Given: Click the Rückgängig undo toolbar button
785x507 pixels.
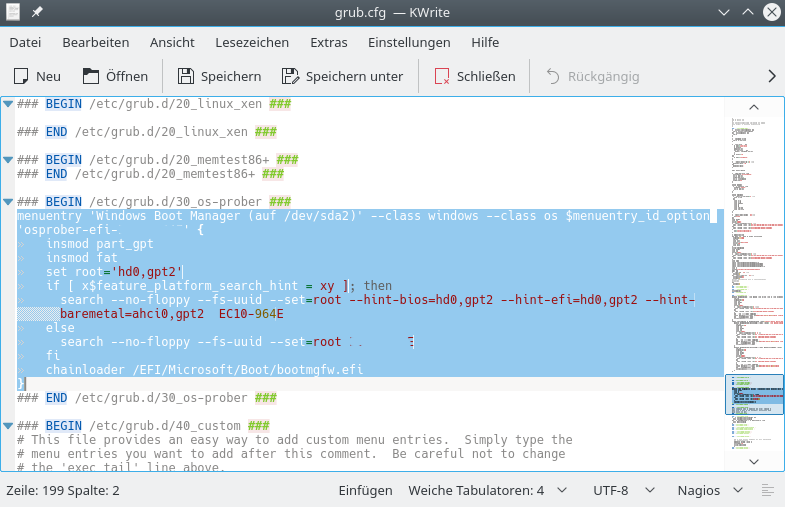Looking at the screenshot, I should coord(593,76).
